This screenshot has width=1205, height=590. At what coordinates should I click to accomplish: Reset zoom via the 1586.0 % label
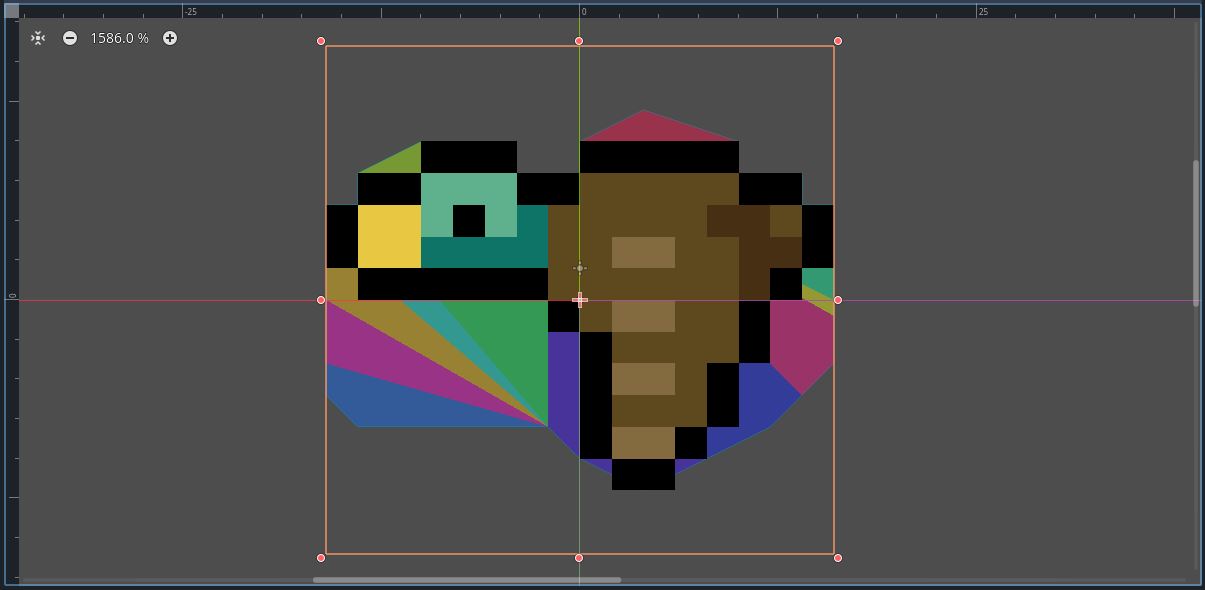click(x=119, y=38)
